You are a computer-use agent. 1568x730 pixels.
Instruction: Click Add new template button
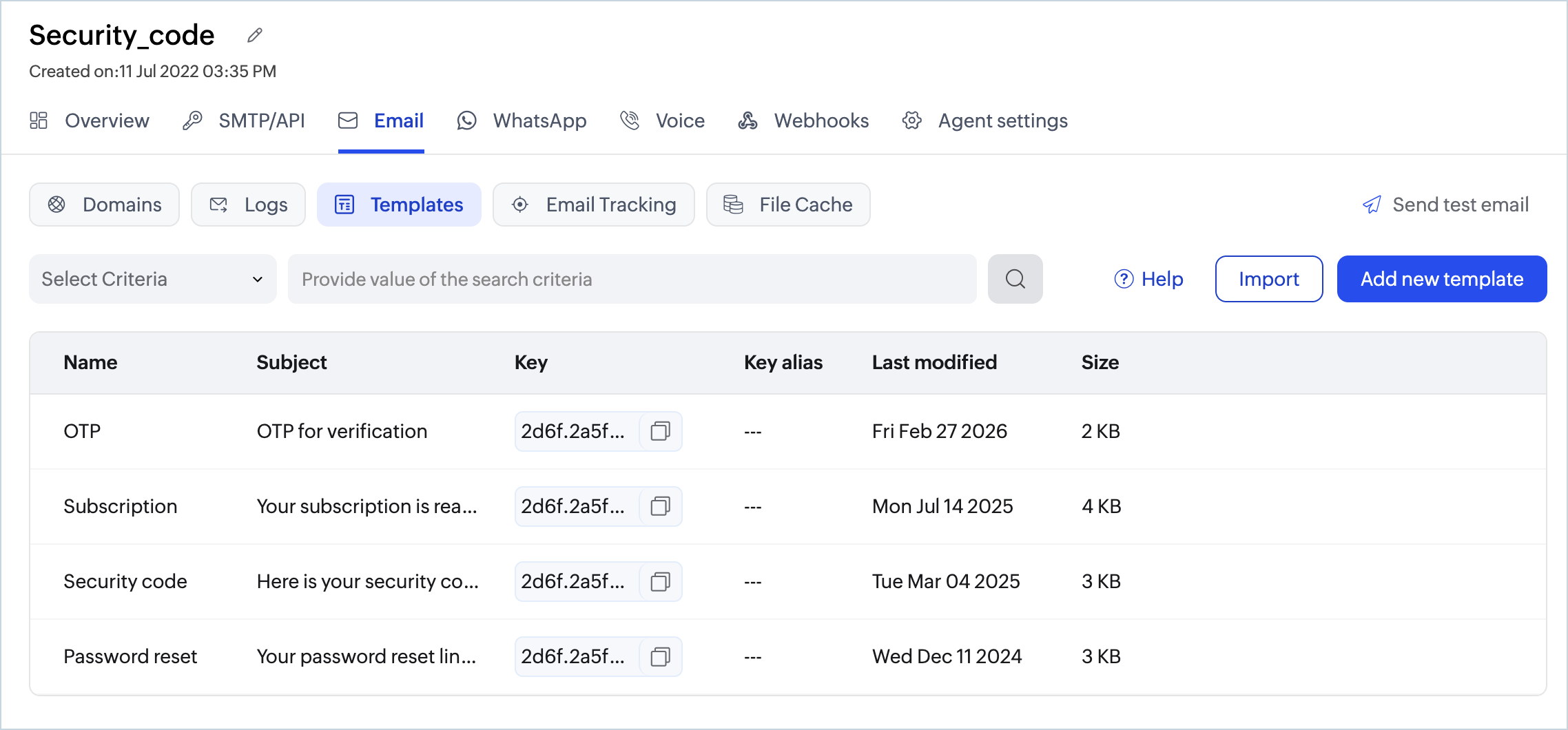tap(1441, 279)
